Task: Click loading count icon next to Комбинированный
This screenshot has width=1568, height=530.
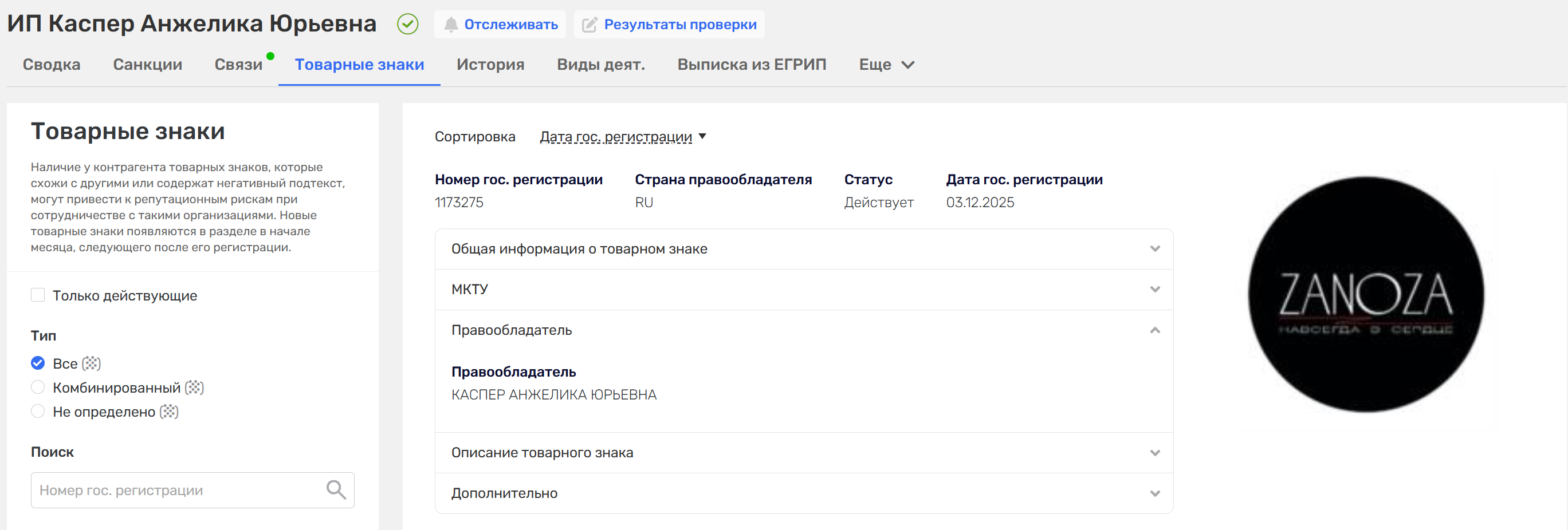Action: click(194, 388)
